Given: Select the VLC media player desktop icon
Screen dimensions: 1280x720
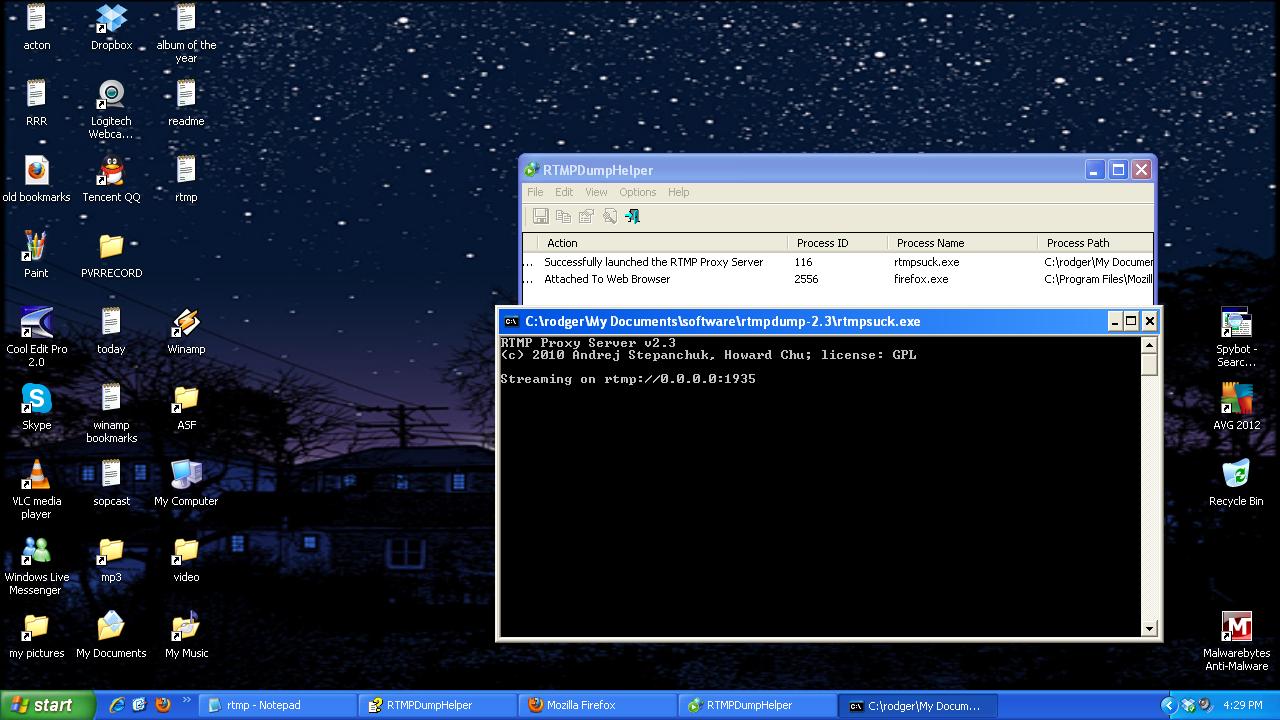Looking at the screenshot, I should point(36,474).
